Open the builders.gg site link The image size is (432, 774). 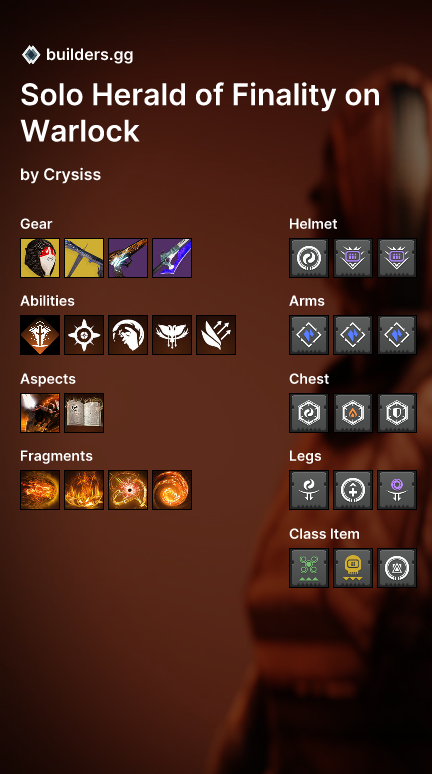pyautogui.click(x=89, y=55)
